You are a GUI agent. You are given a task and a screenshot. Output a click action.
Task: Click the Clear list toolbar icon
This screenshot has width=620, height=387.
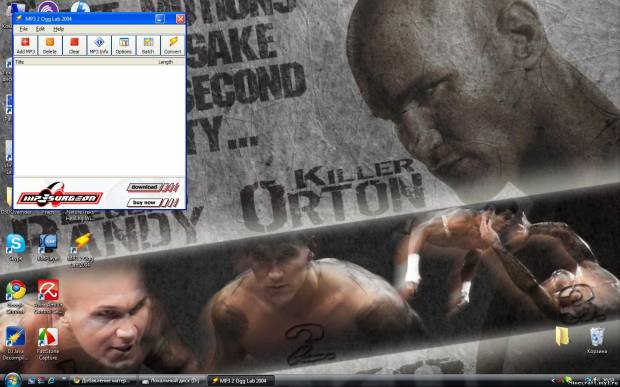tap(74, 45)
